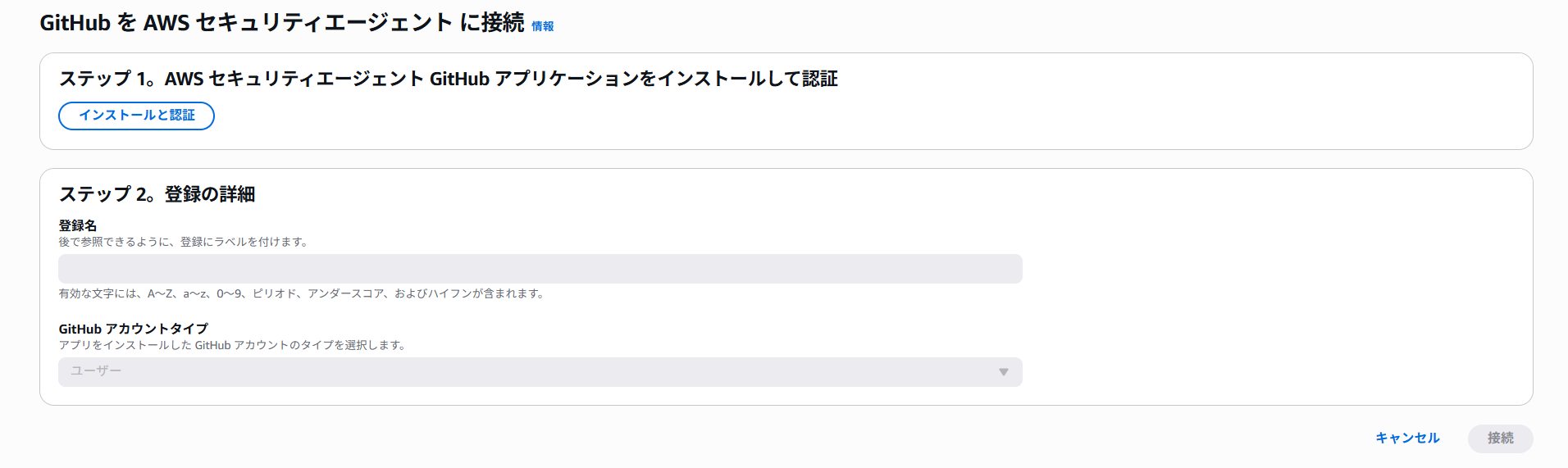The height and width of the screenshot is (468, 1568).
Task: Click the ステップ 1 section heading
Action: (448, 79)
